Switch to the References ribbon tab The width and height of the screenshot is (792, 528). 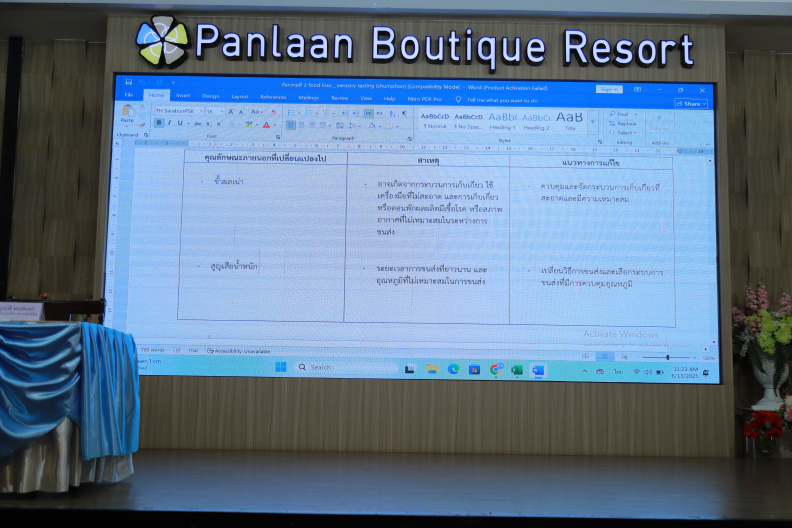(x=273, y=97)
